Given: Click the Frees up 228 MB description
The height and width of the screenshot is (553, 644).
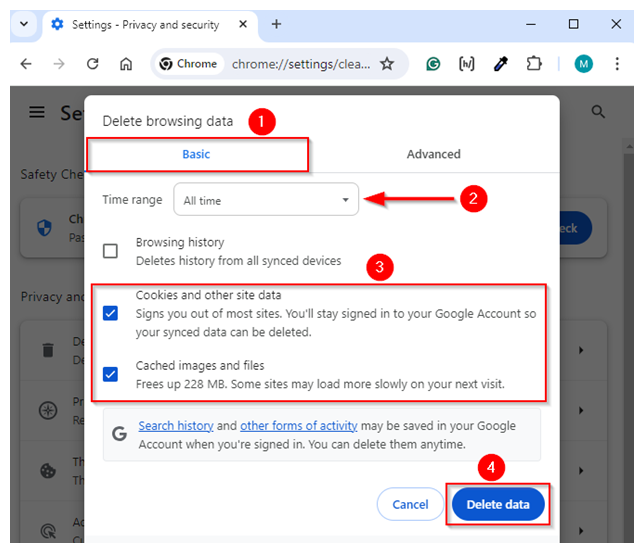Looking at the screenshot, I should [320, 384].
